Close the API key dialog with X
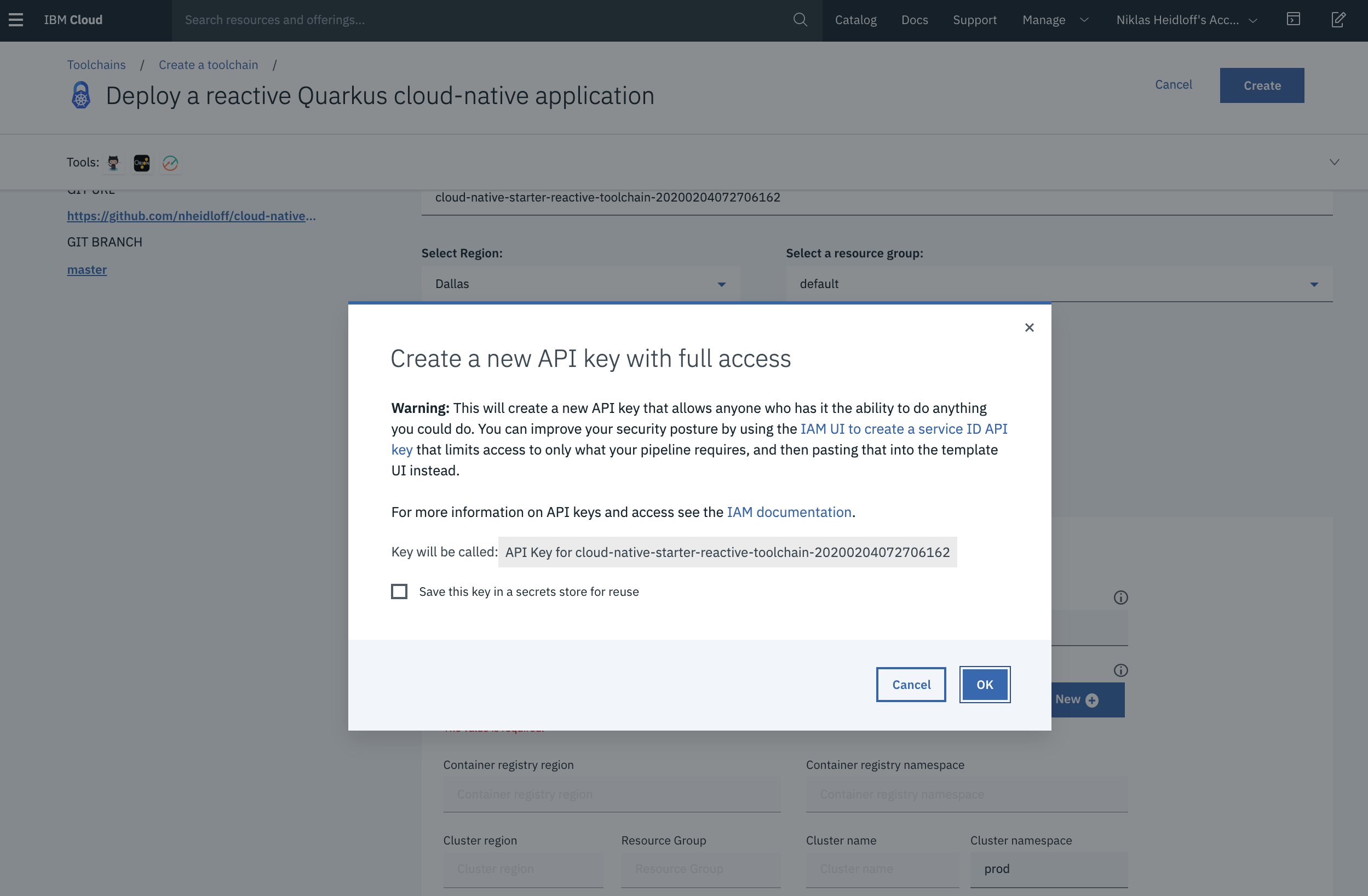Screen dimensions: 1368x896 click(1029, 328)
